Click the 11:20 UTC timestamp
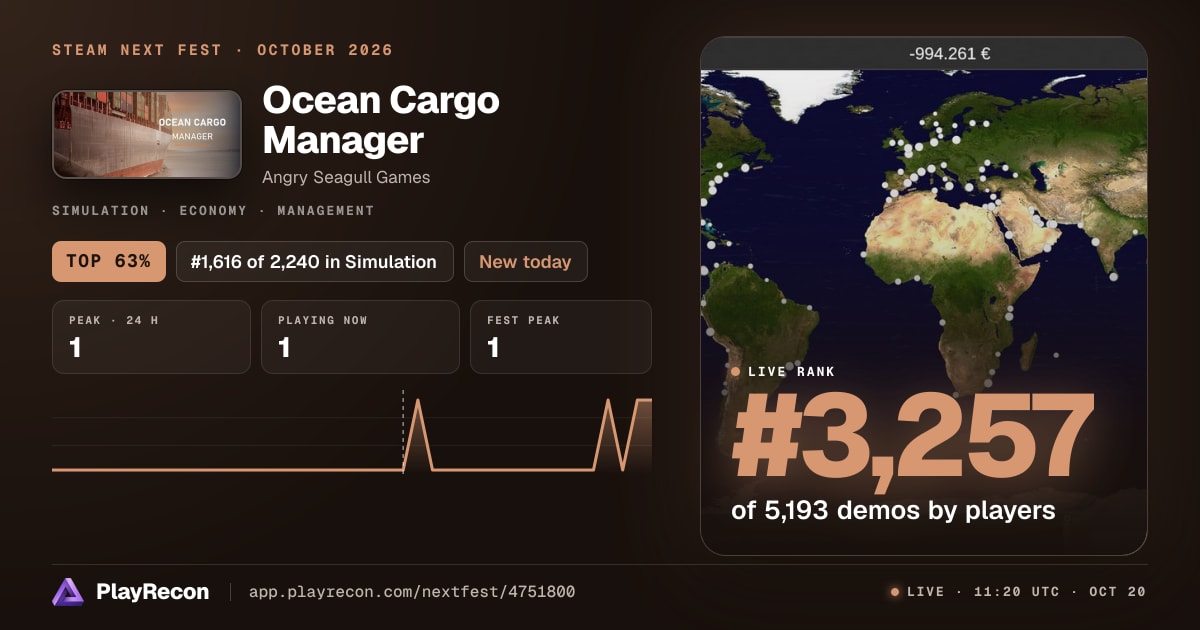The width and height of the screenshot is (1200, 630). pyautogui.click(x=1015, y=592)
